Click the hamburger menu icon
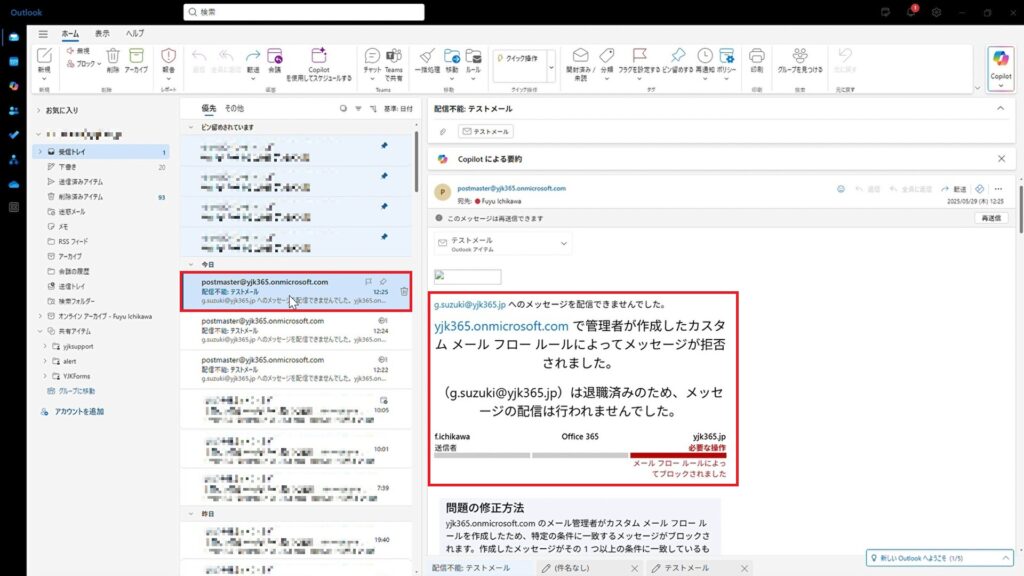 coord(43,34)
